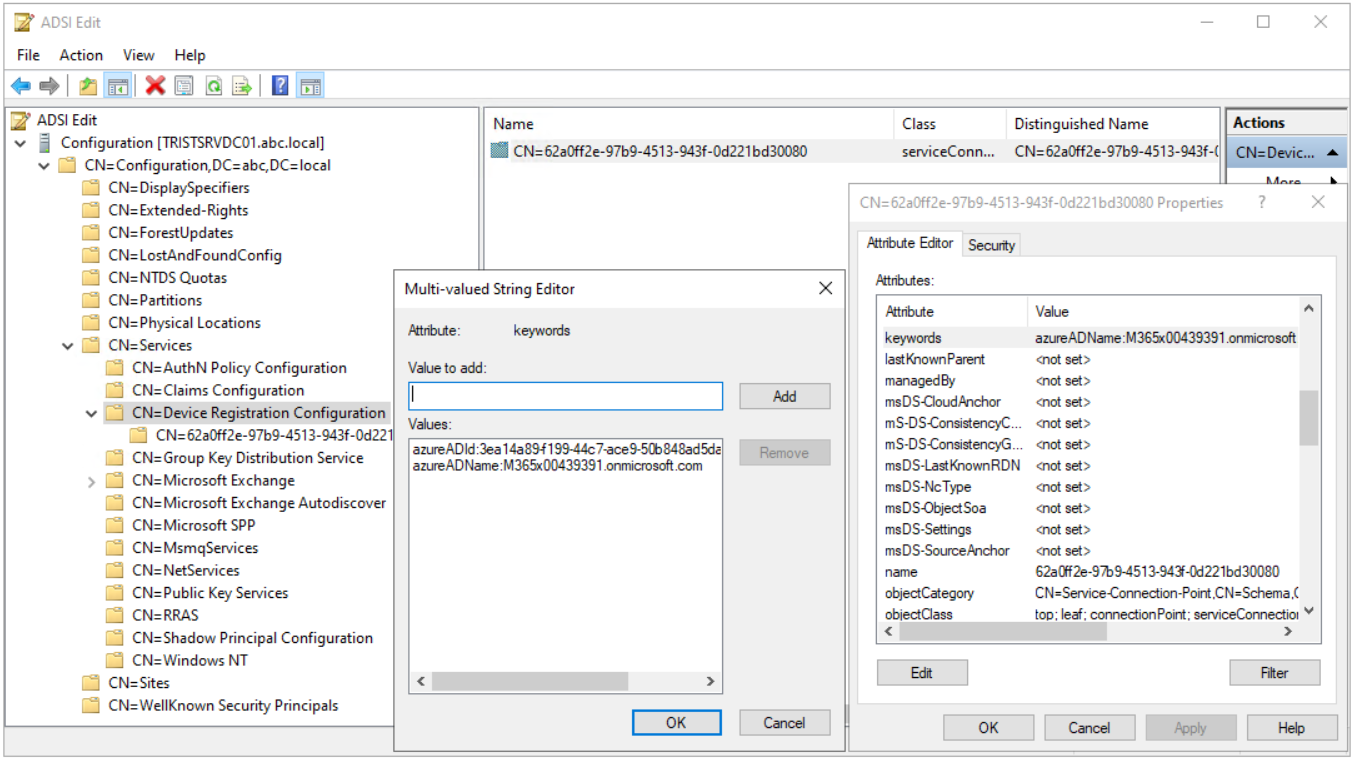Click the Attributes list vertical scrollbar thumb
Viewport: 1355px width, 760px height.
point(1308,417)
